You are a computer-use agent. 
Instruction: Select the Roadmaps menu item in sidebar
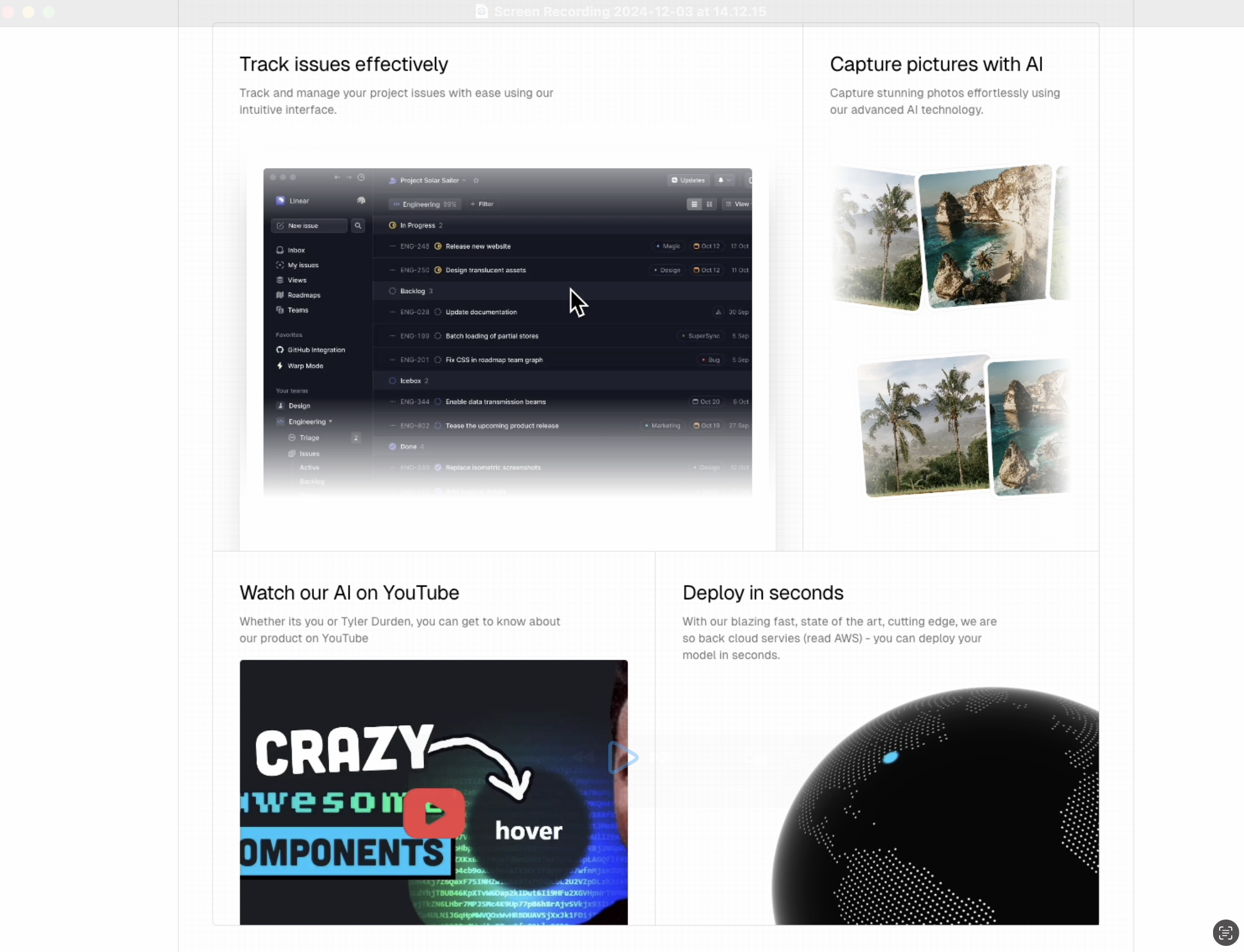click(303, 295)
